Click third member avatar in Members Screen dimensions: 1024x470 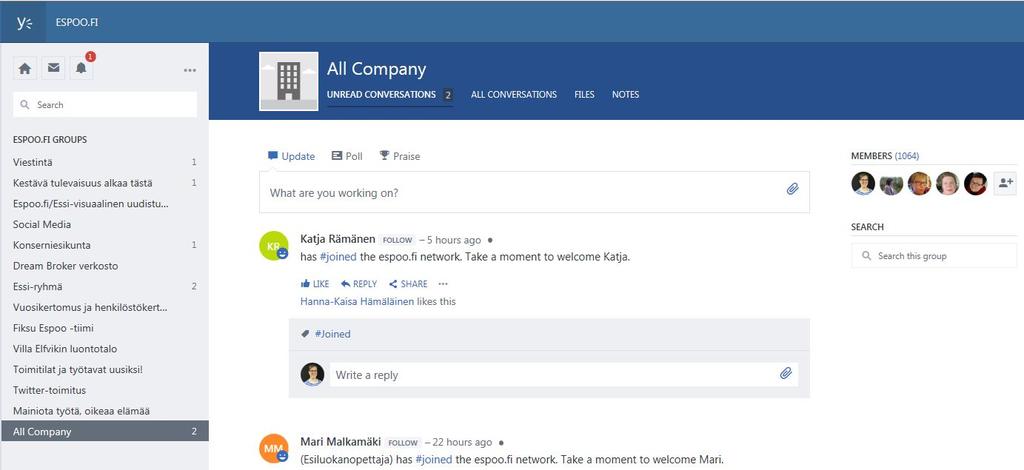pyautogui.click(x=919, y=183)
